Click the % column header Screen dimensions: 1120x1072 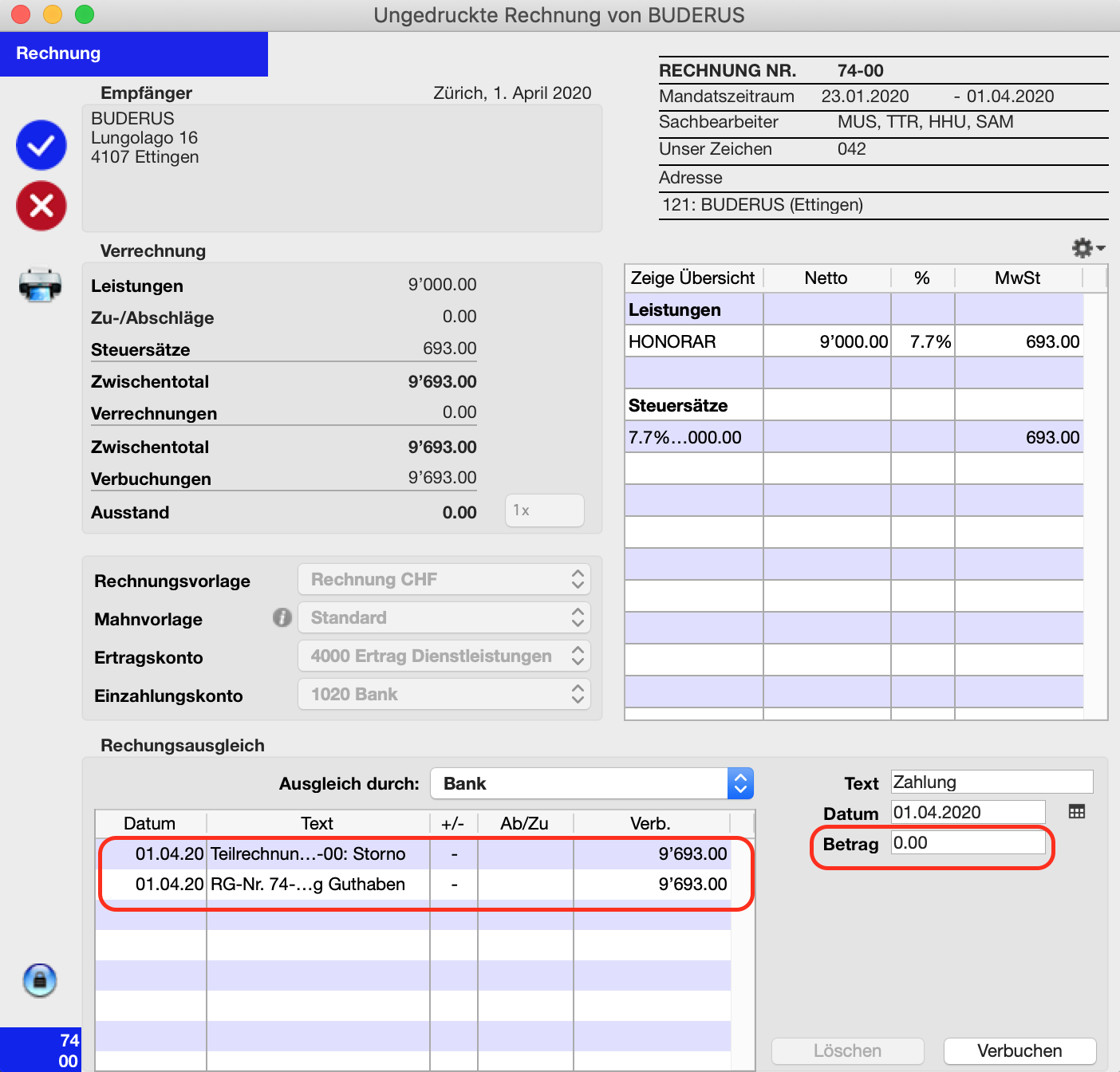(922, 278)
